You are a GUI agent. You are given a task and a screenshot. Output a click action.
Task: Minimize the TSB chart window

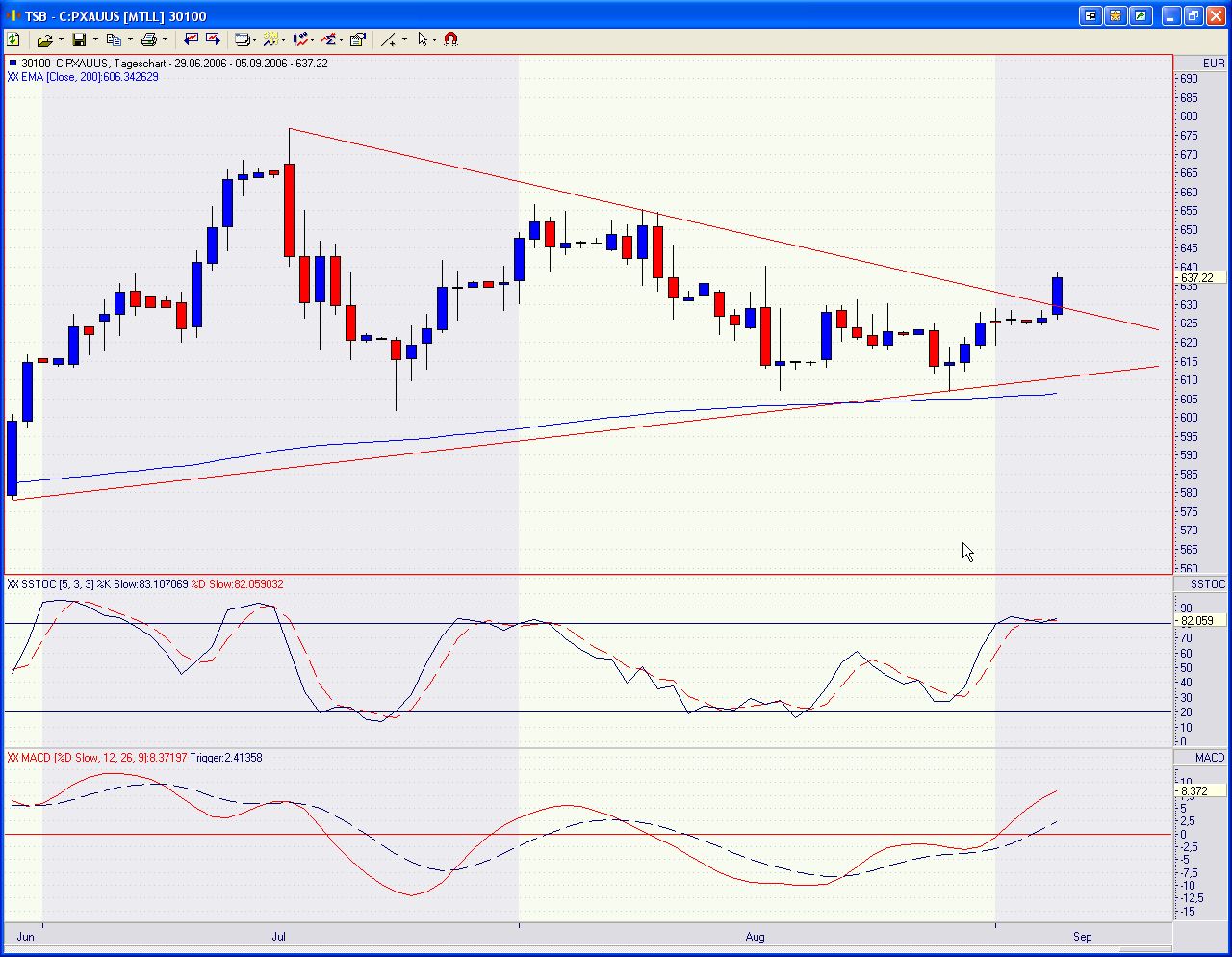point(1170,15)
